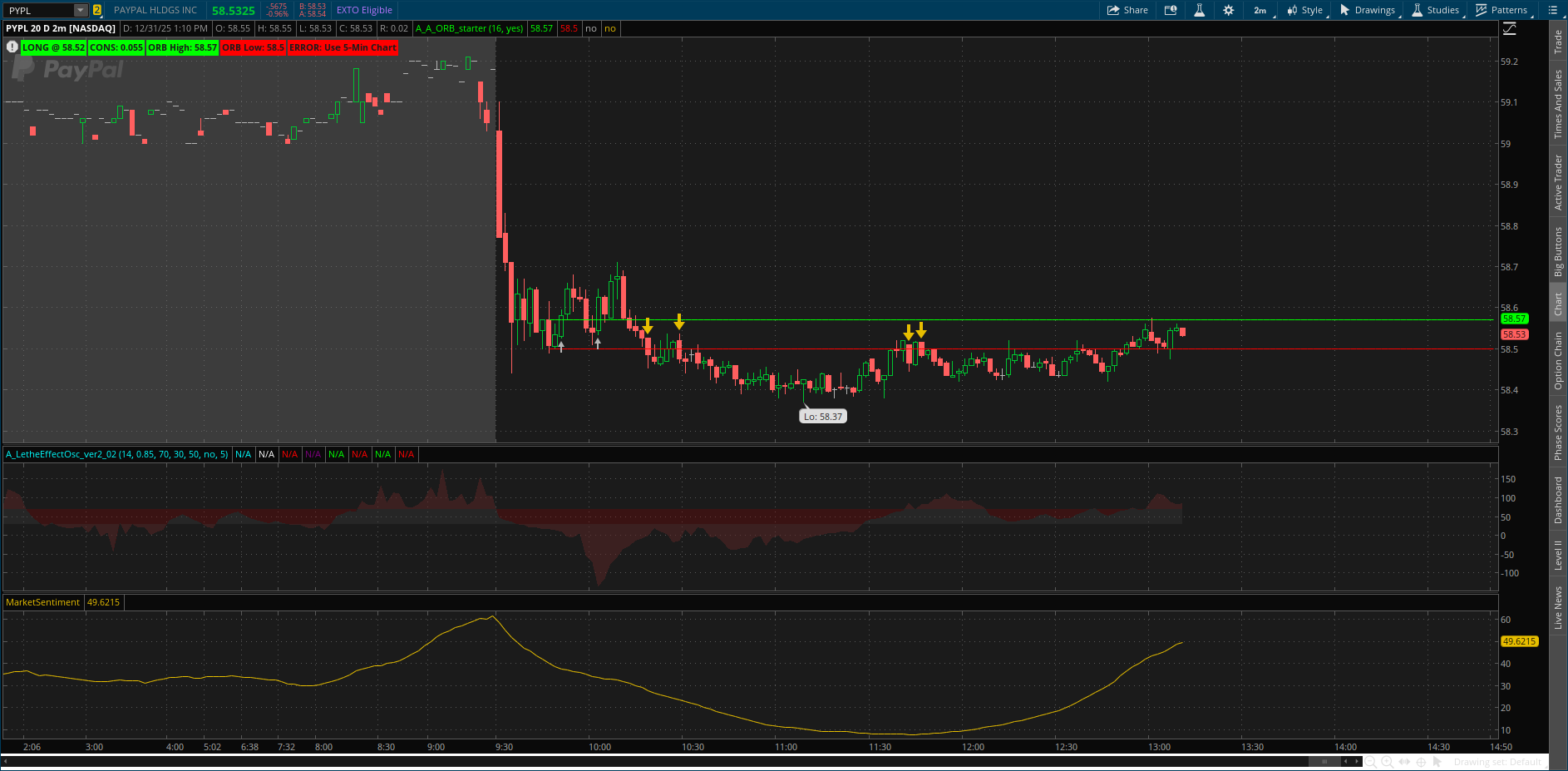Click the horizontal chart scrollbar handle
Viewport: 1568px width, 771px height.
coord(1324,762)
